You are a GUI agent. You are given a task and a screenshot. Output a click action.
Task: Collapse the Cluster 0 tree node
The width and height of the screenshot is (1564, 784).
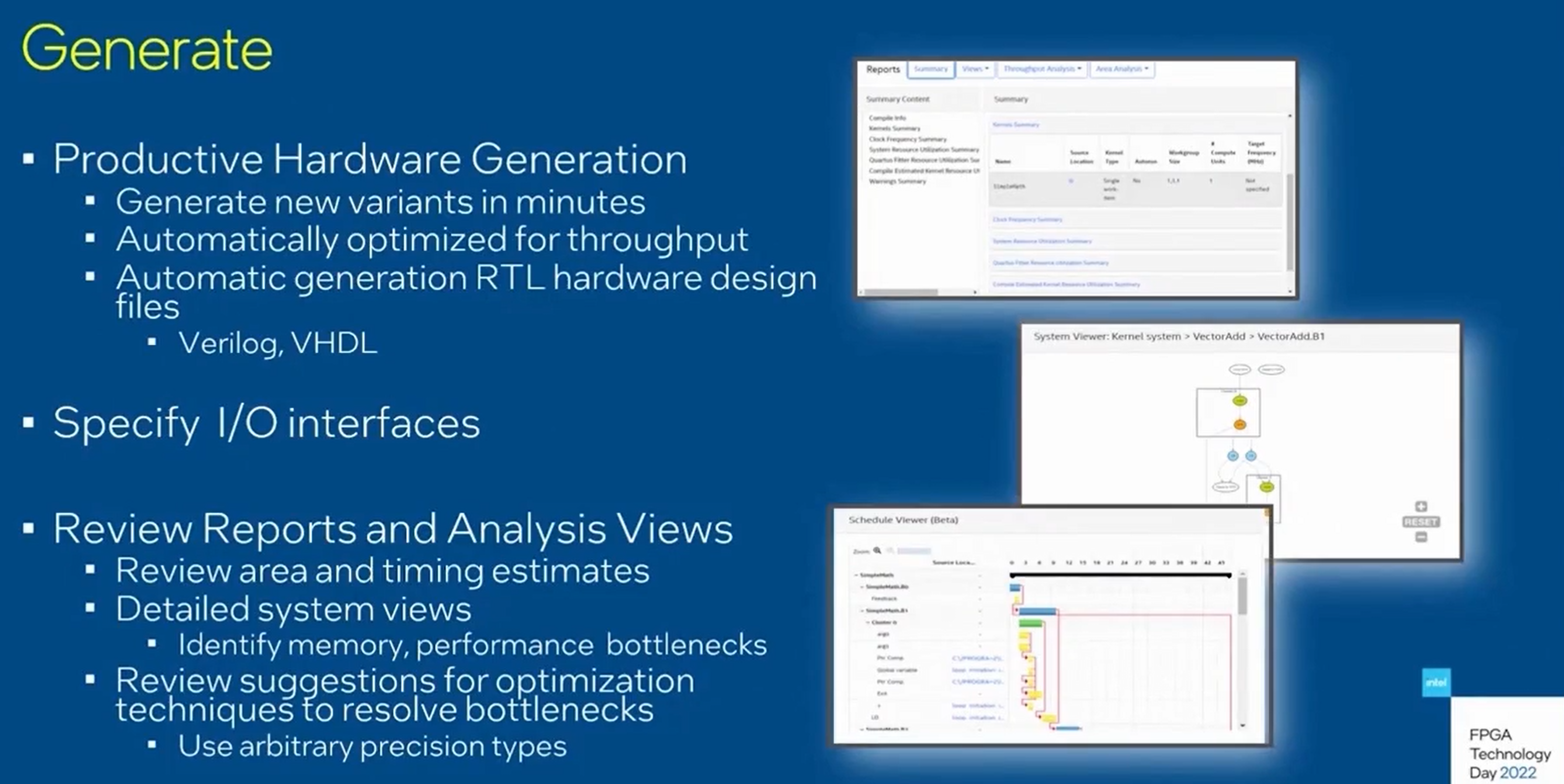coord(867,622)
